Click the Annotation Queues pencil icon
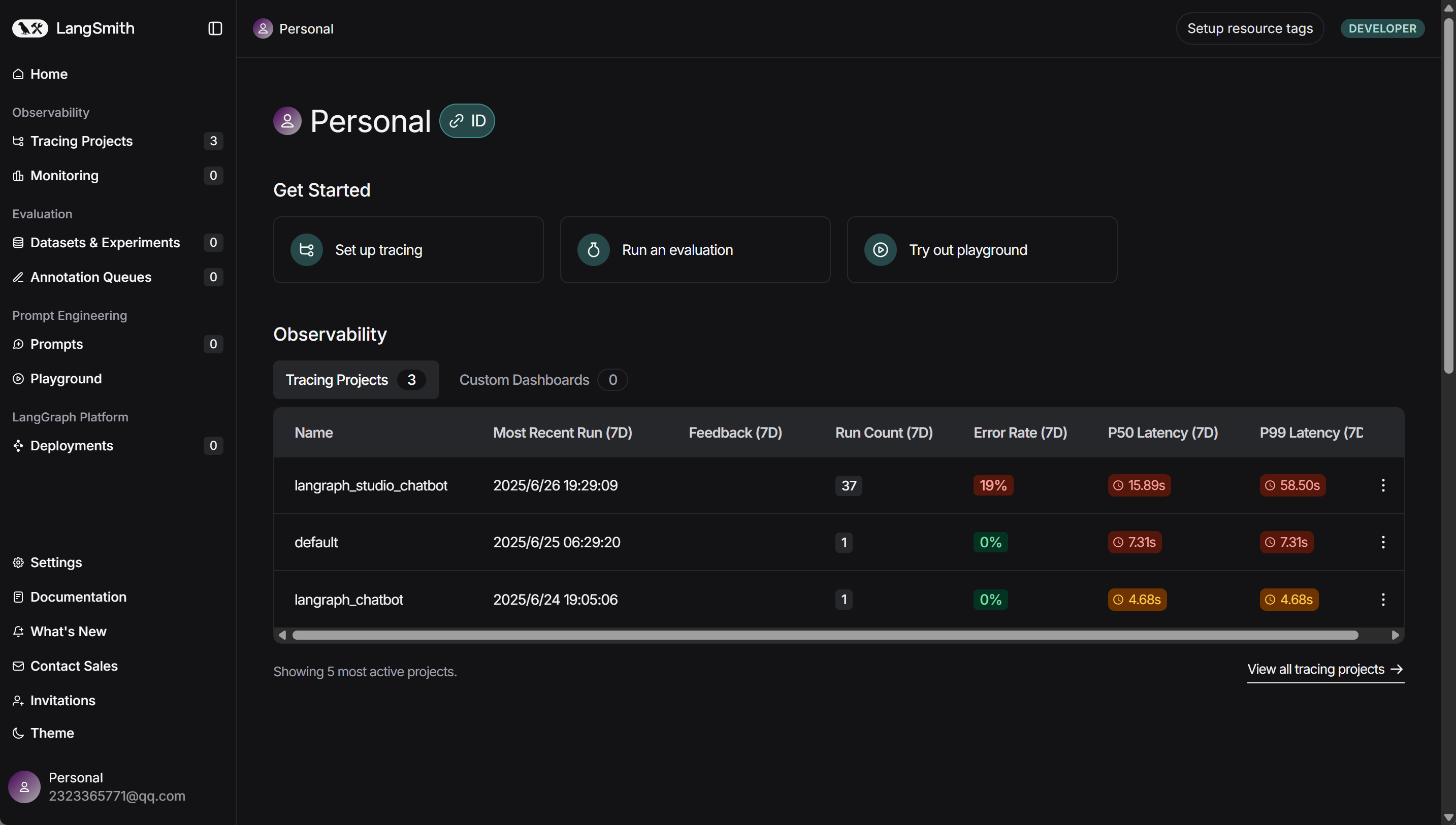The image size is (1456, 825). coord(18,277)
